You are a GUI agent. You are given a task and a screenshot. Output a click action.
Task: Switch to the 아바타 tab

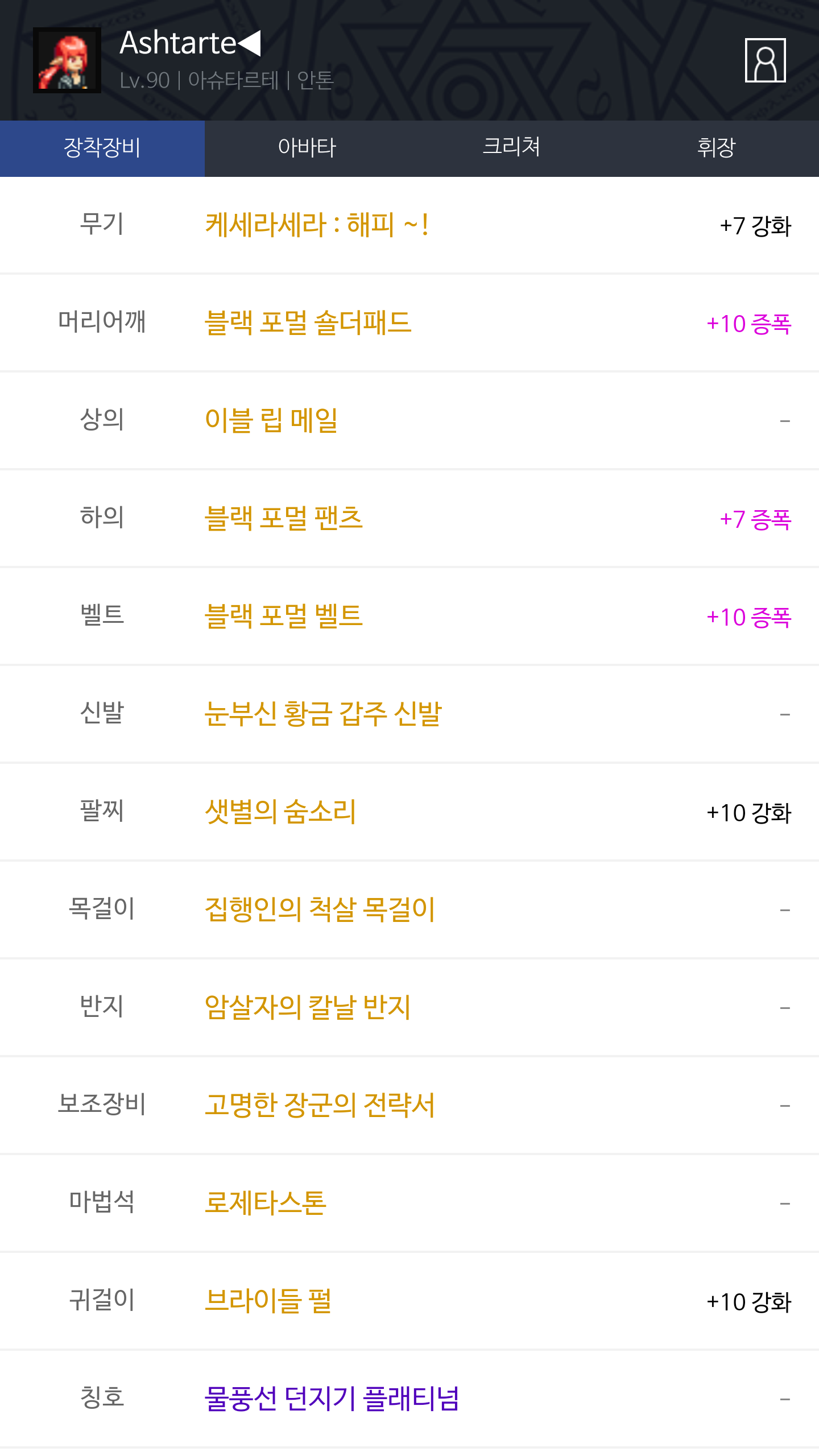pos(307,148)
